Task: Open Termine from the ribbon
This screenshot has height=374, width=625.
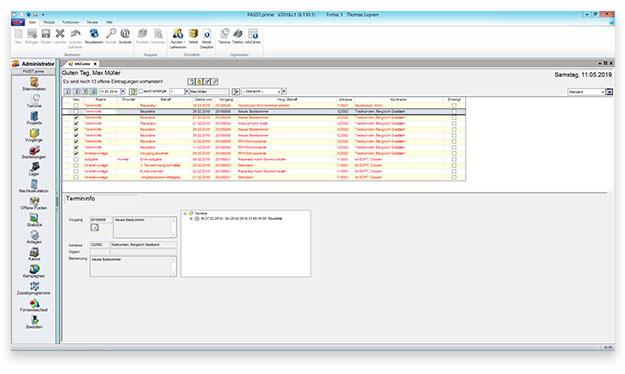Action: point(224,36)
